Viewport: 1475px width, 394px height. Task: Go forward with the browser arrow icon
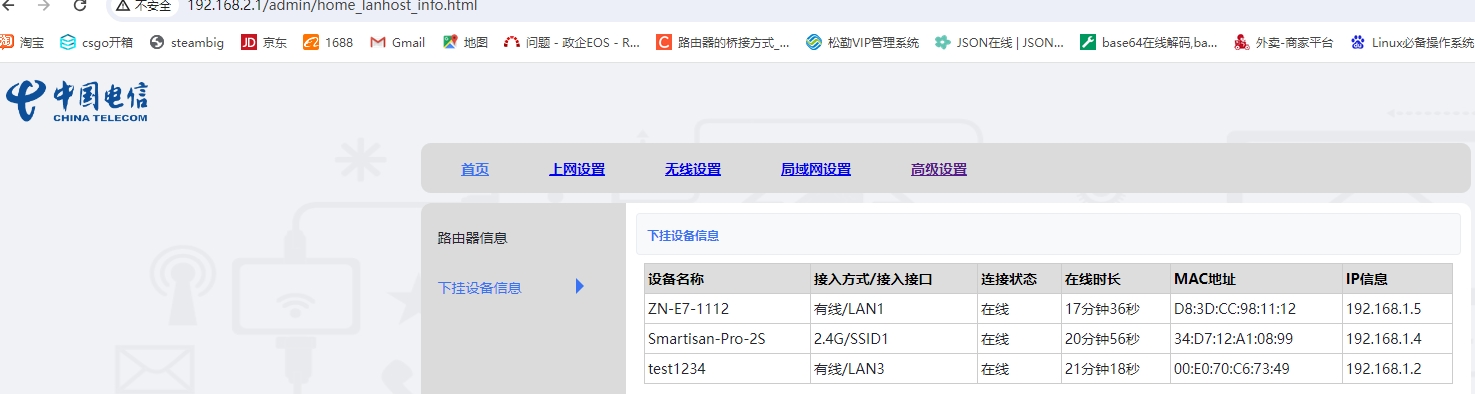43,5
